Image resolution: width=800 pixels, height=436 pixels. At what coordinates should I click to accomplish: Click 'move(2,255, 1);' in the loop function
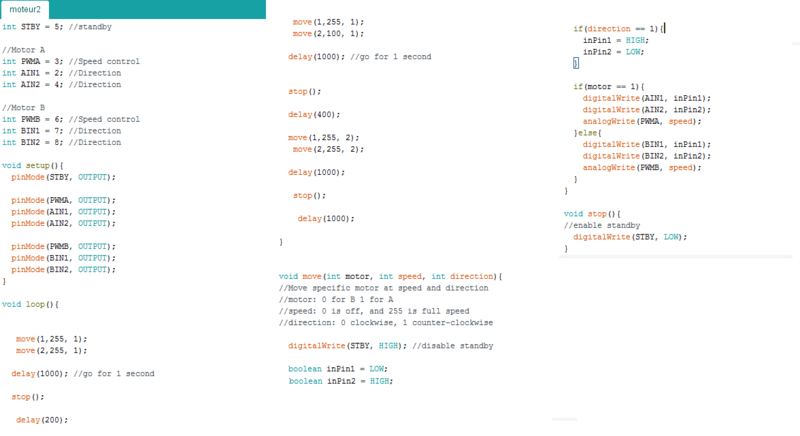51,350
